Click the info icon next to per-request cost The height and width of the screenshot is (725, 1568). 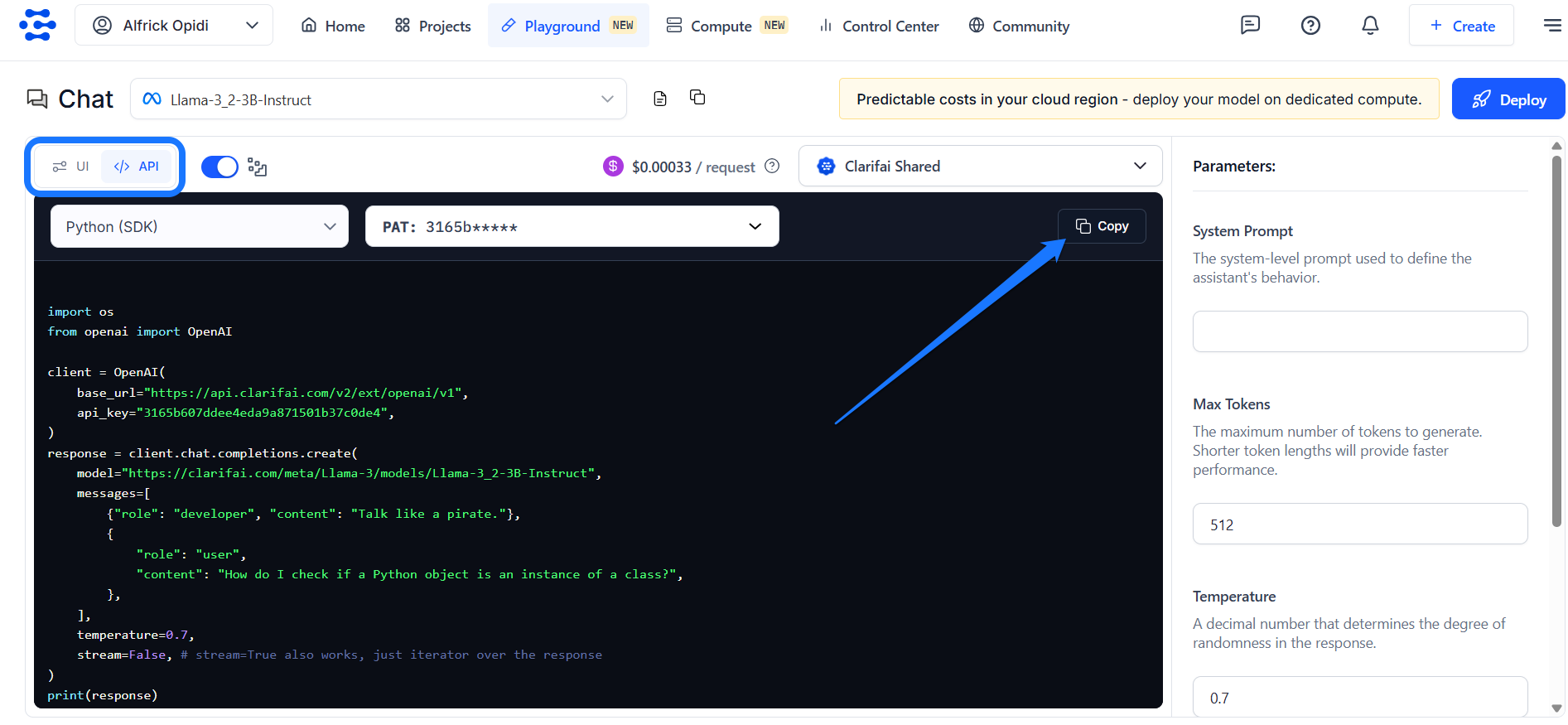772,166
